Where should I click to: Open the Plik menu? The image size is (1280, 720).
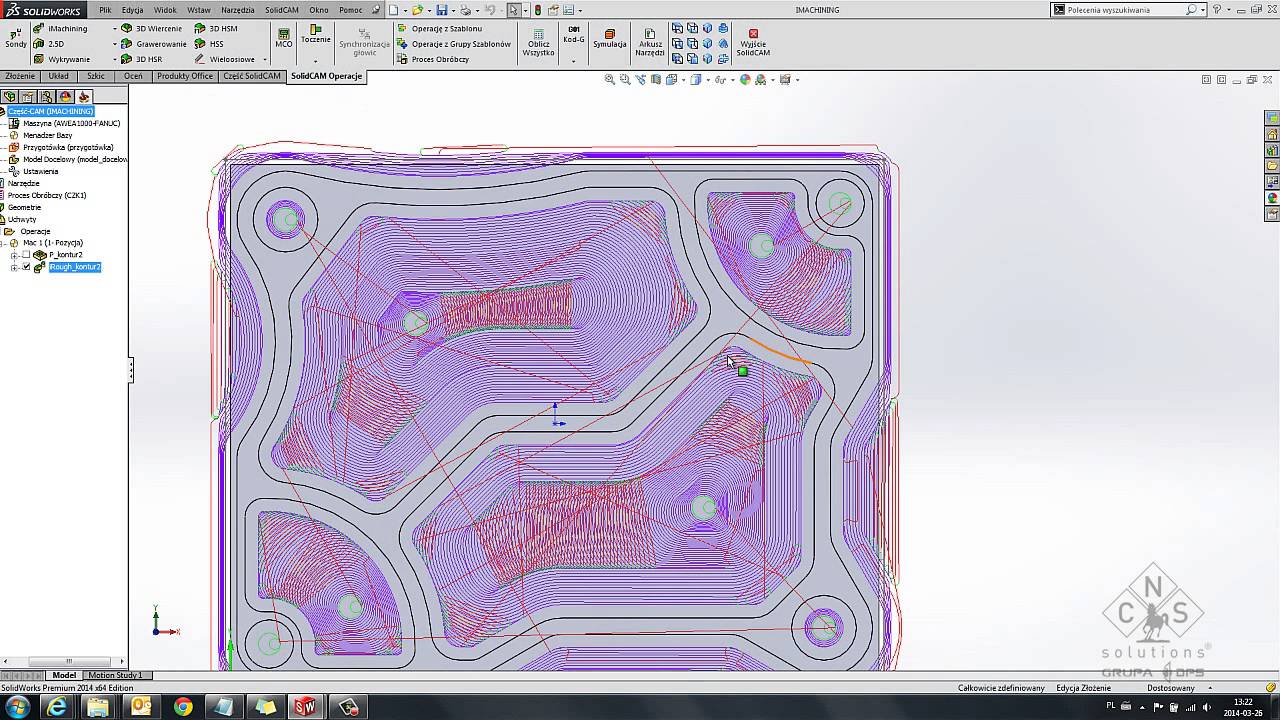(x=105, y=10)
